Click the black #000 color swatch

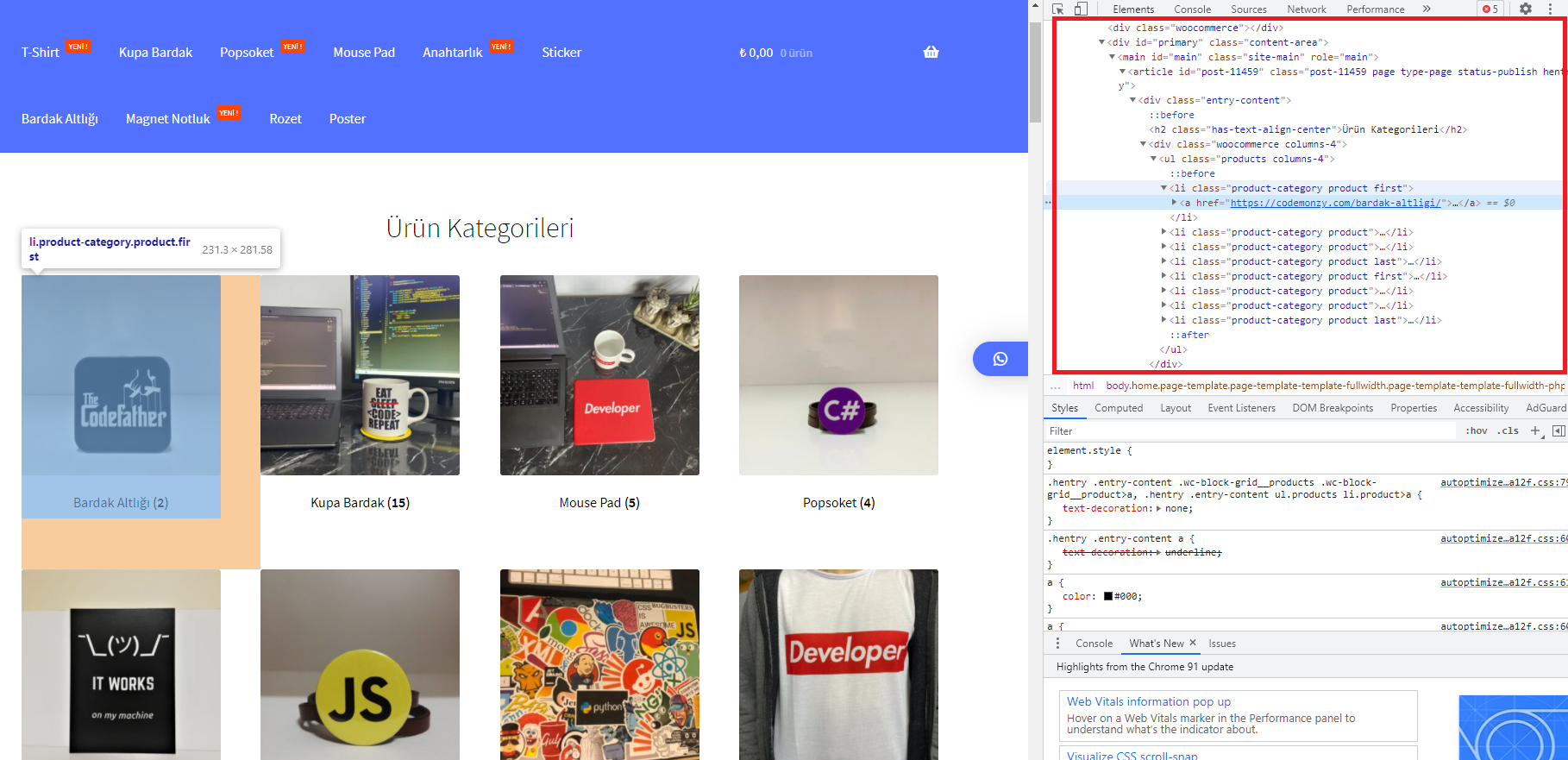pos(1108,596)
